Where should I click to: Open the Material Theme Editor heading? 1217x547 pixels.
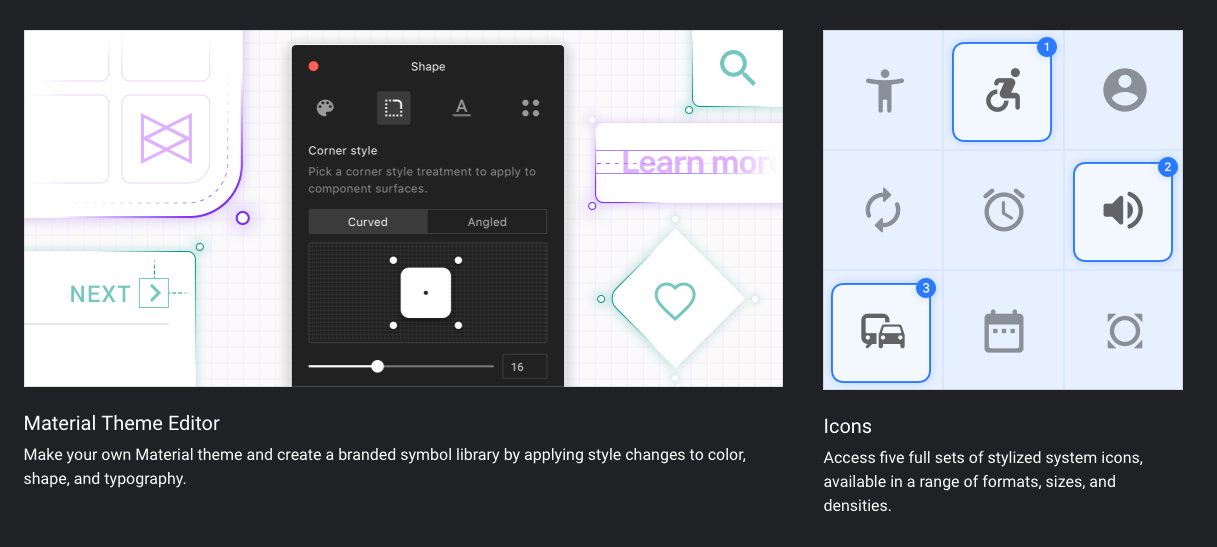(122, 423)
